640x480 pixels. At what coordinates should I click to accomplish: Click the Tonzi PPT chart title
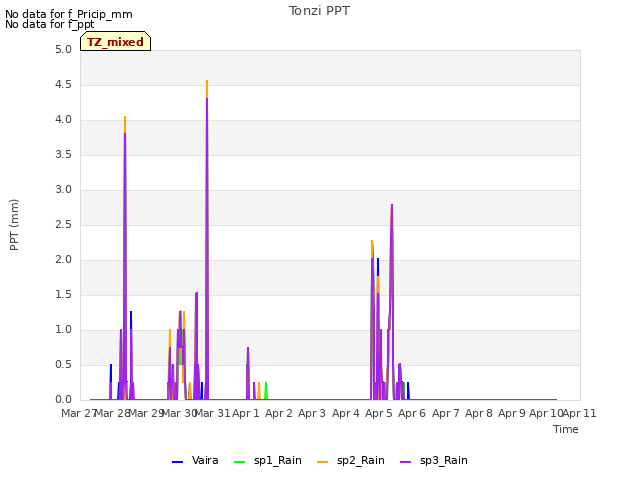[x=319, y=11]
